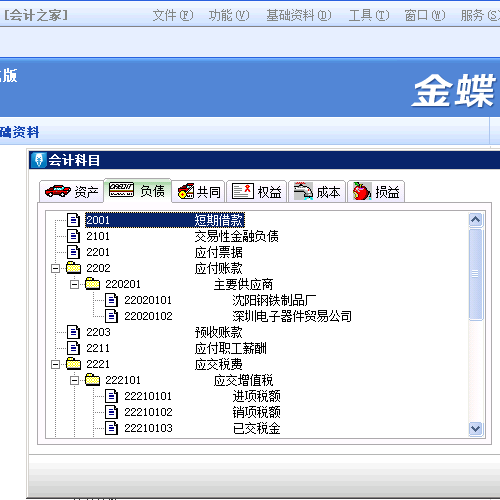Open the 基础资料(D) menu
Screen dimensions: 500x500
click(299, 15)
